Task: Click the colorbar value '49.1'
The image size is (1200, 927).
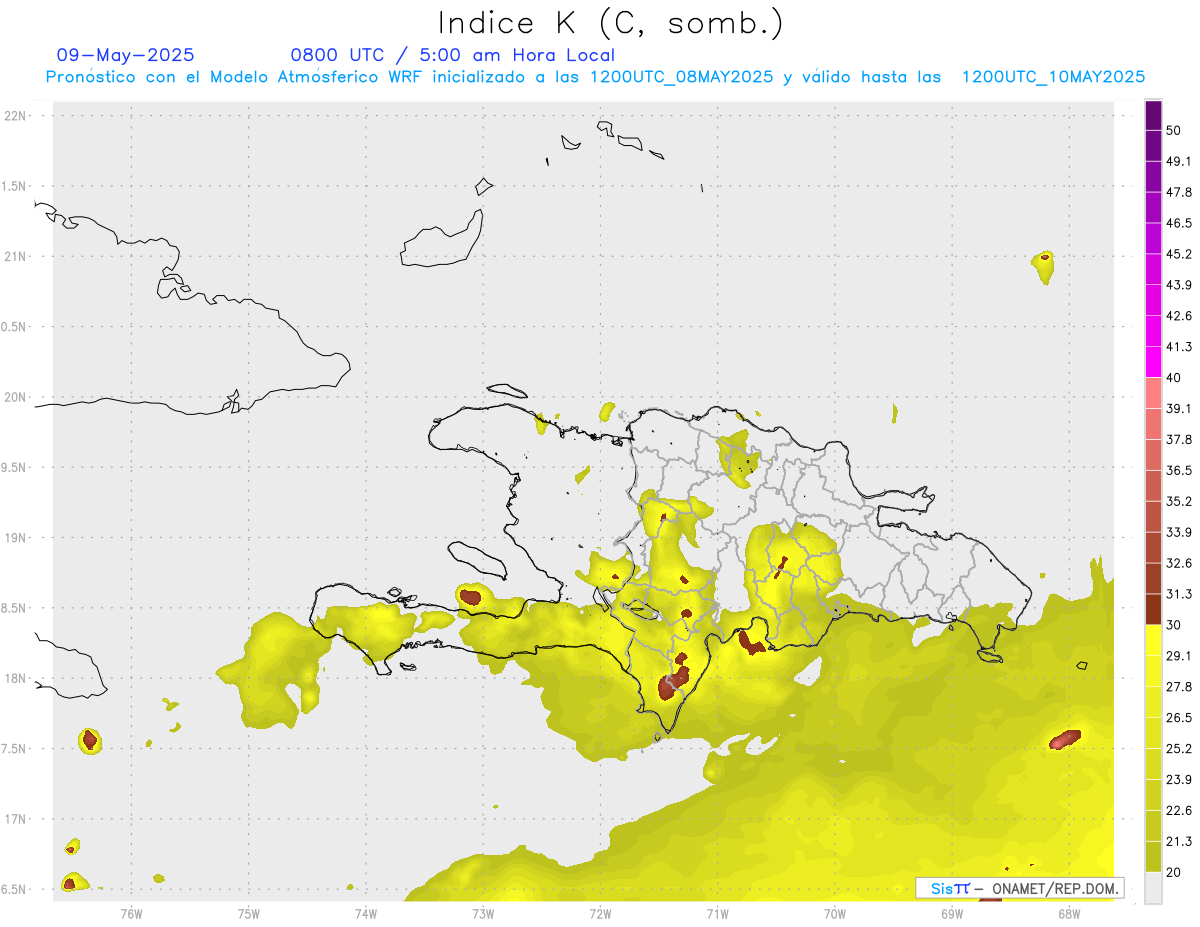Action: 1179,161
